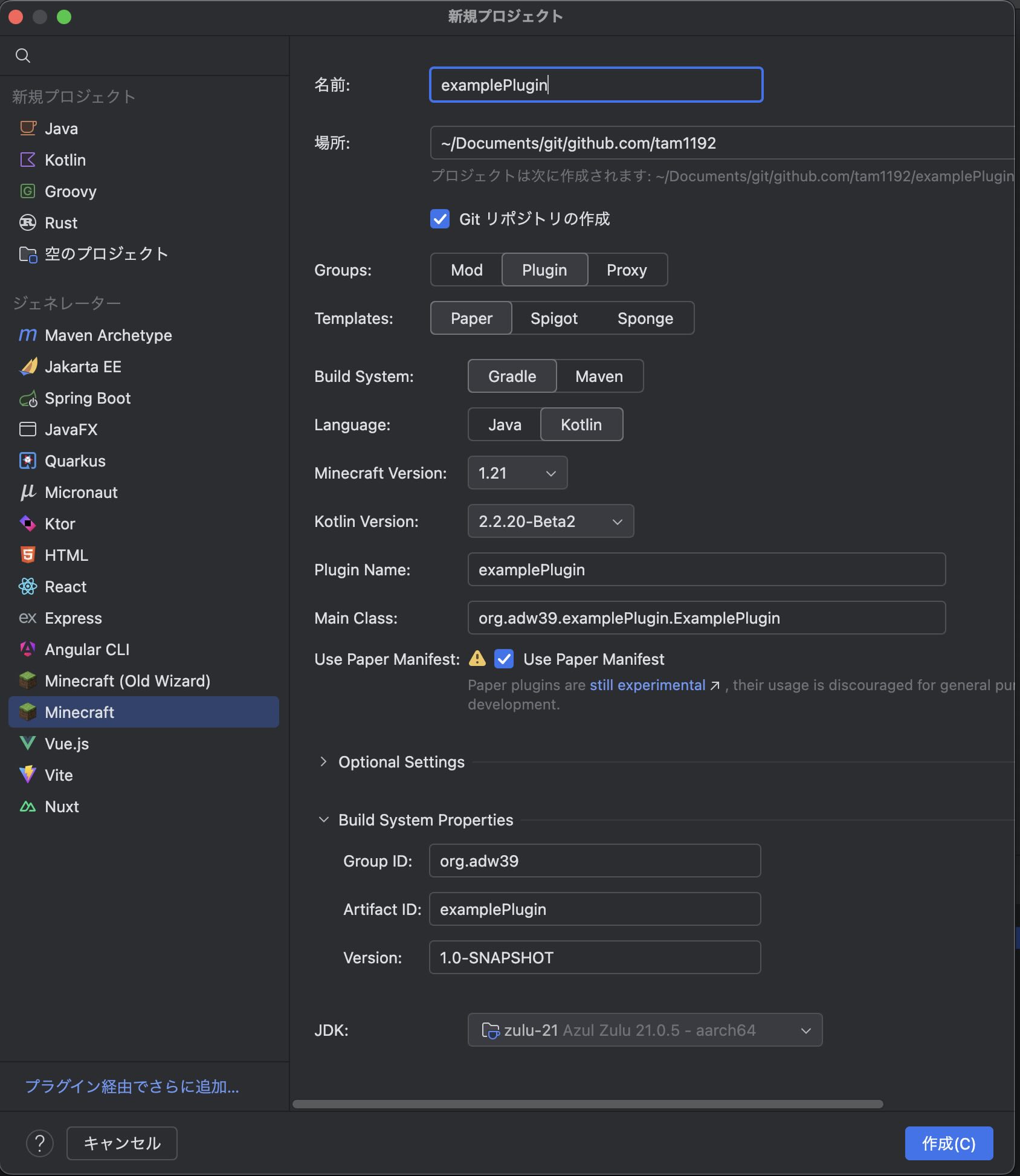Focus the project name (名前) field

pyautogui.click(x=596, y=85)
